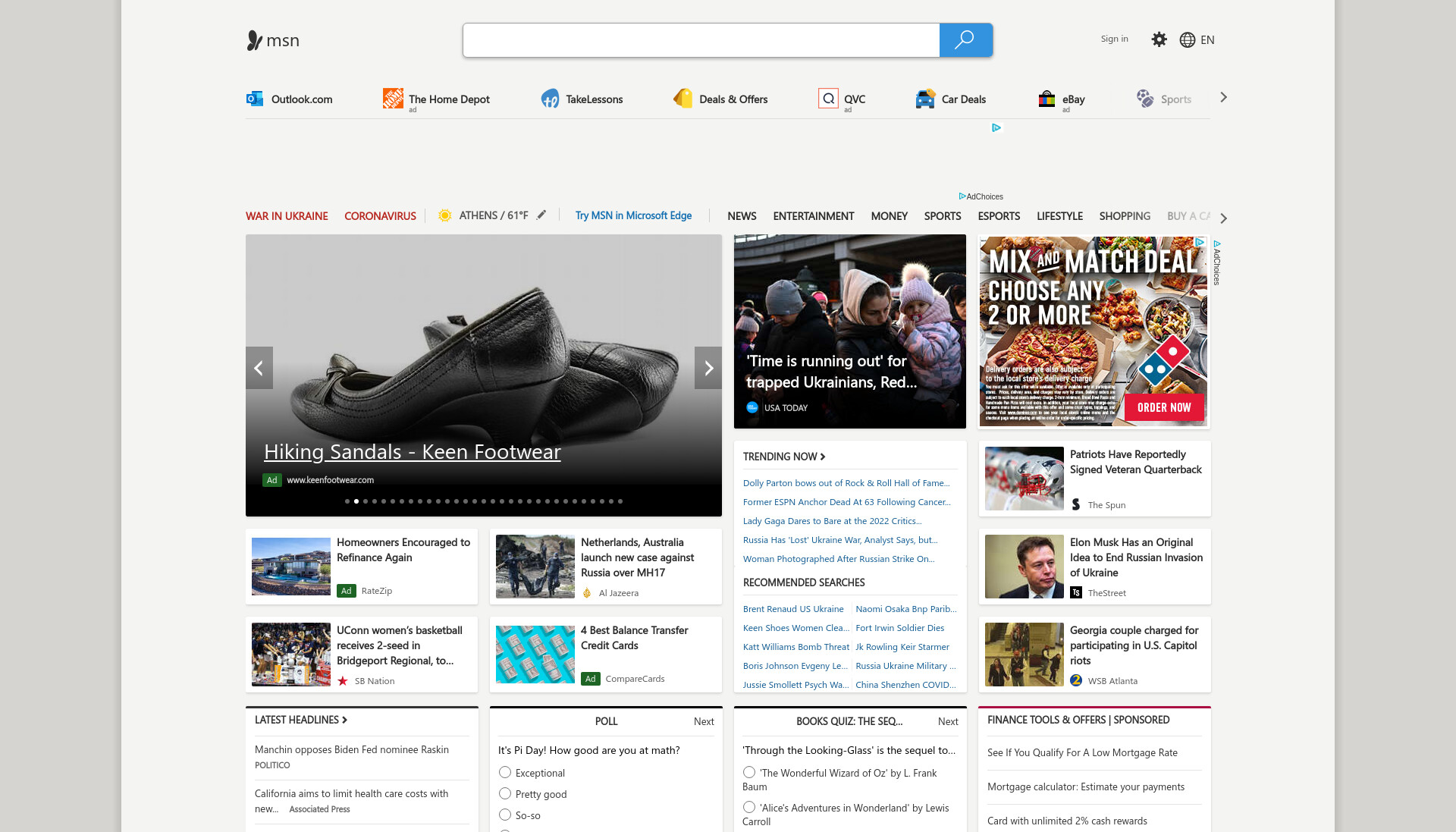The height and width of the screenshot is (832, 1456).
Task: Open the MONEY tab
Action: point(889,216)
